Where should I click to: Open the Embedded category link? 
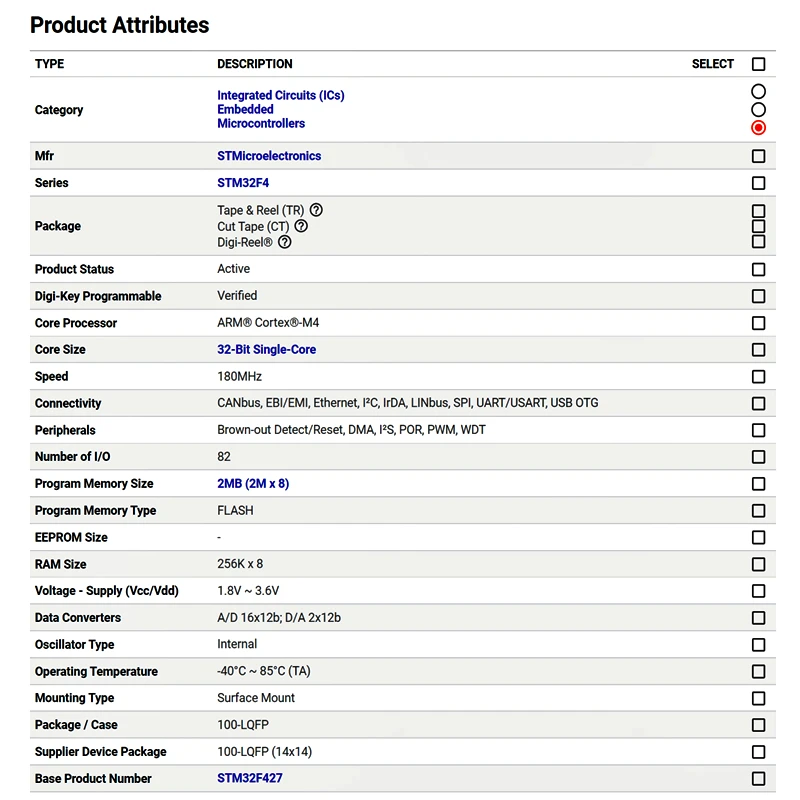pyautogui.click(x=245, y=109)
